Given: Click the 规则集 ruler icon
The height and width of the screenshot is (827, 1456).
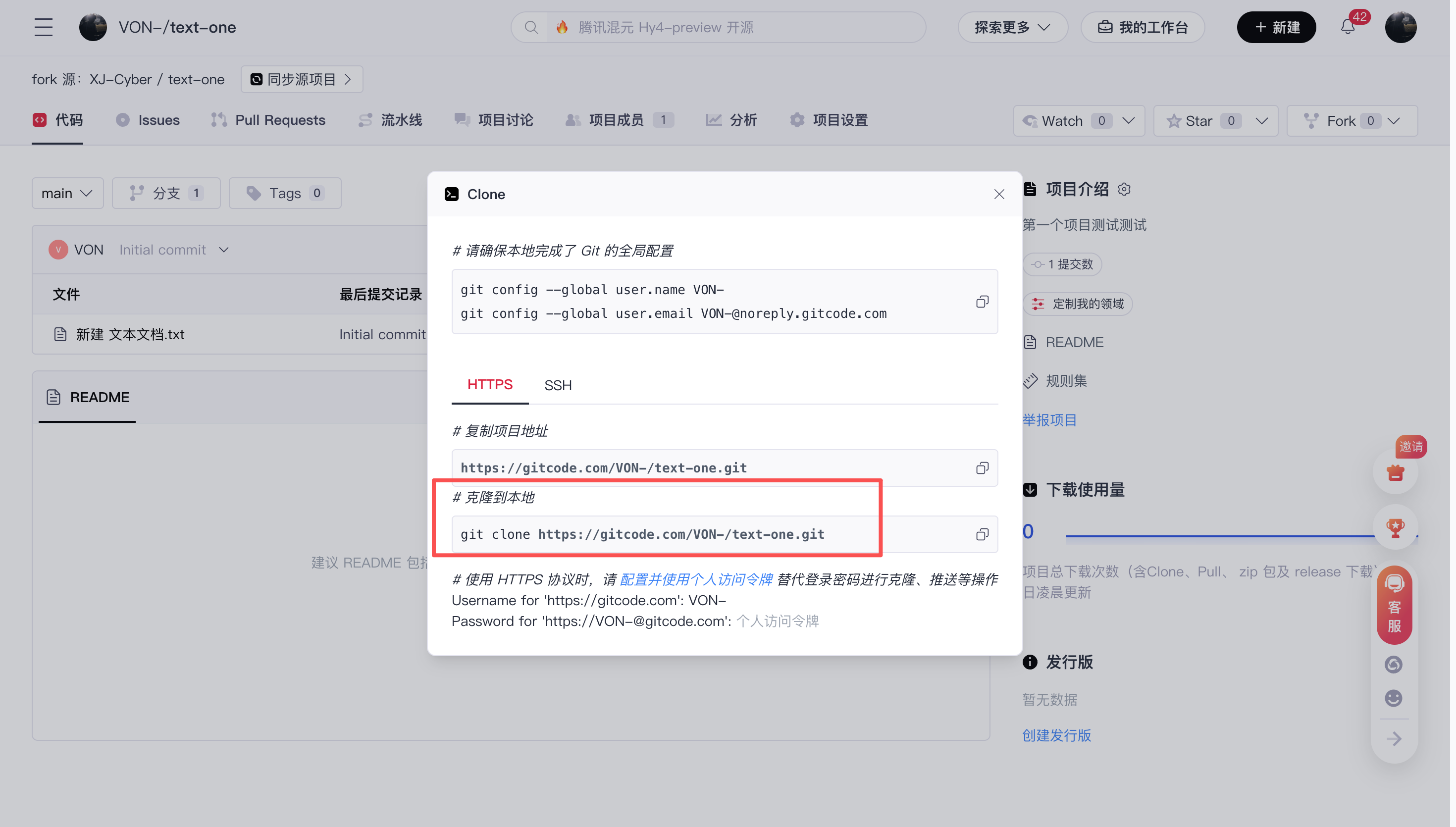Looking at the screenshot, I should click(1030, 381).
